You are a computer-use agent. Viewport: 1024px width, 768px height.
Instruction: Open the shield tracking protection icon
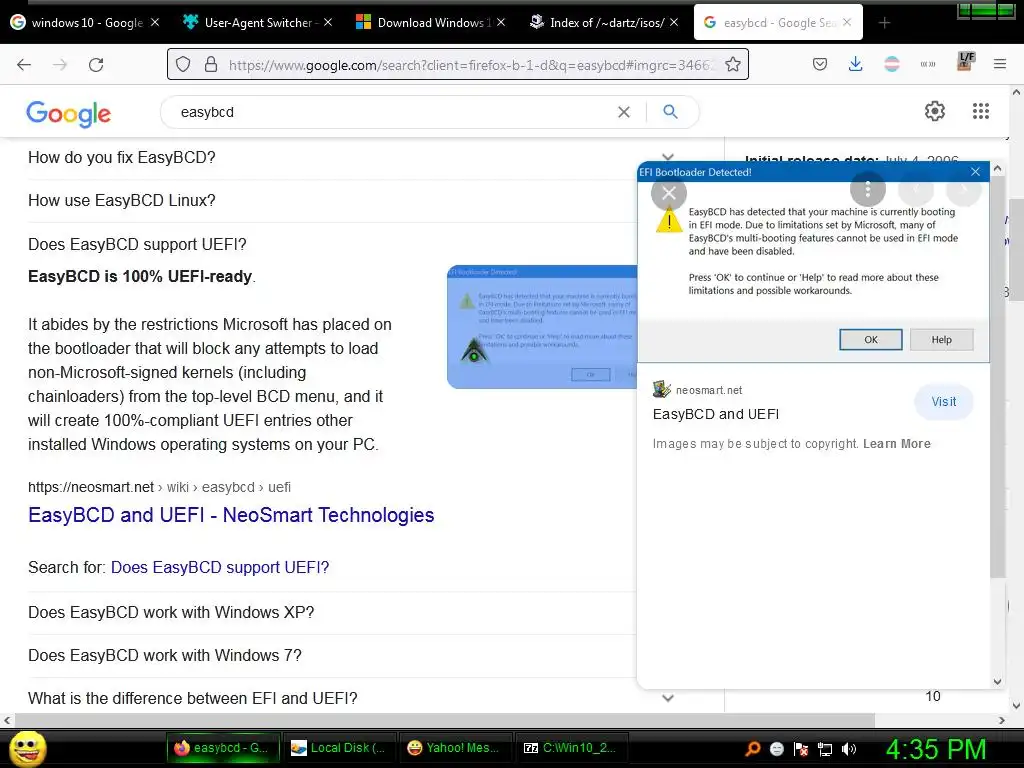pyautogui.click(x=184, y=64)
